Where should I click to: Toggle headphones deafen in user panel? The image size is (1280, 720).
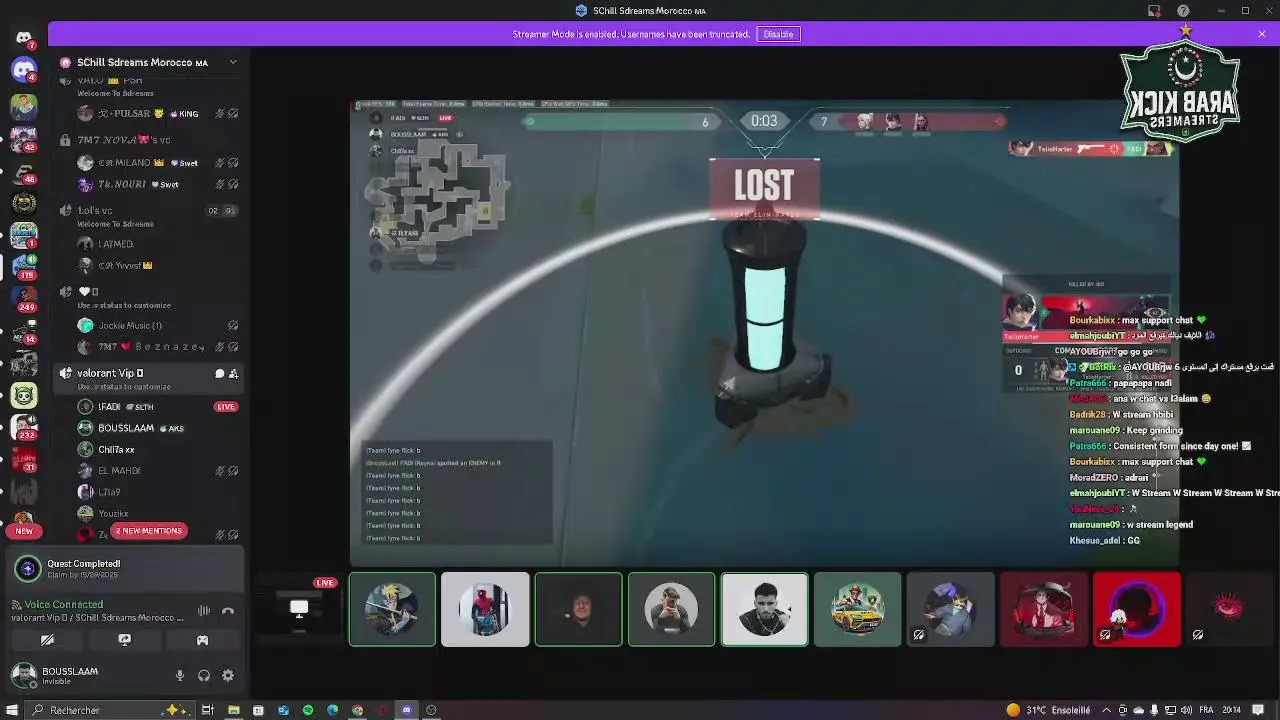(204, 676)
